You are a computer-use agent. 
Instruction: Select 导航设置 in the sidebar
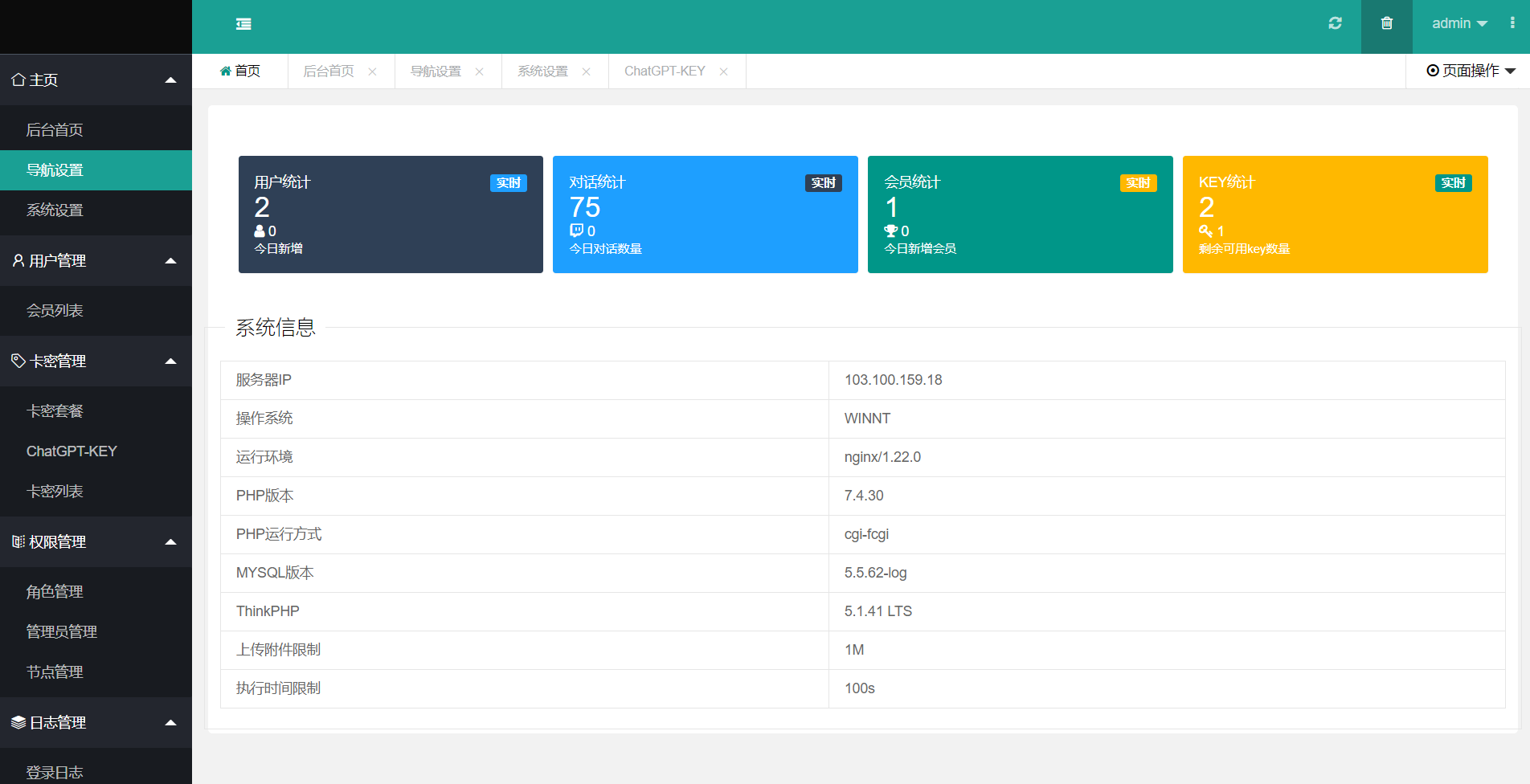point(96,170)
